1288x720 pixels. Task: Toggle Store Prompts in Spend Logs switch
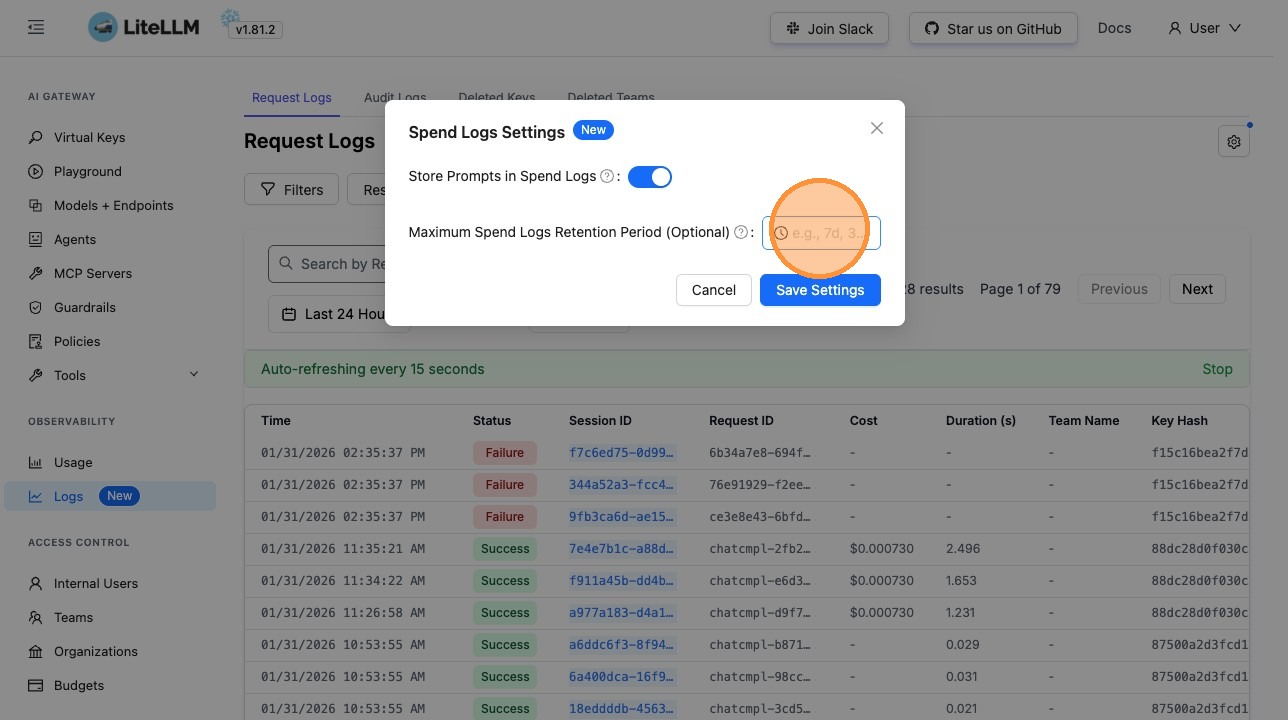(x=649, y=177)
